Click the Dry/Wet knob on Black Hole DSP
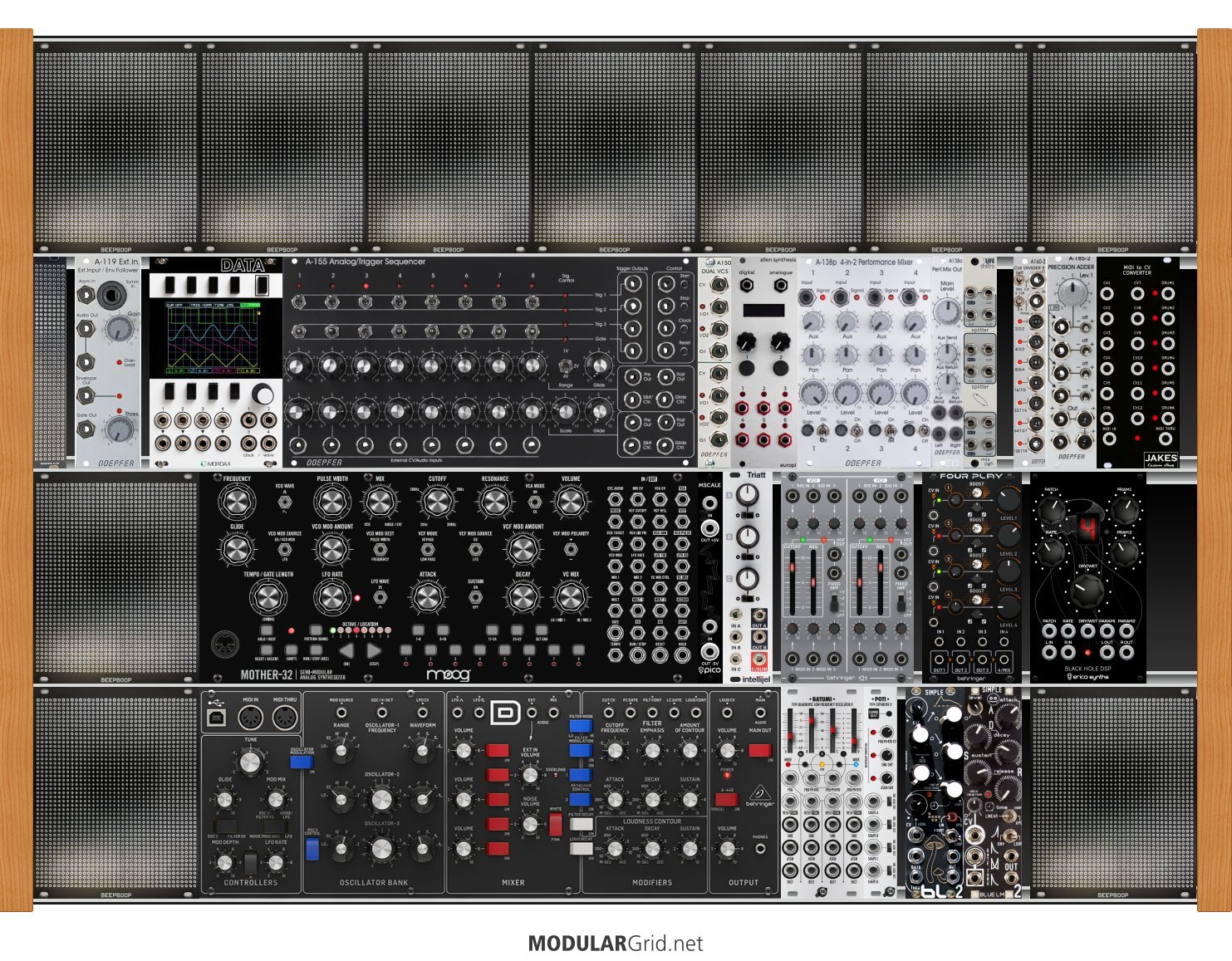Screen dimensions: 1232x961 click(1087, 591)
